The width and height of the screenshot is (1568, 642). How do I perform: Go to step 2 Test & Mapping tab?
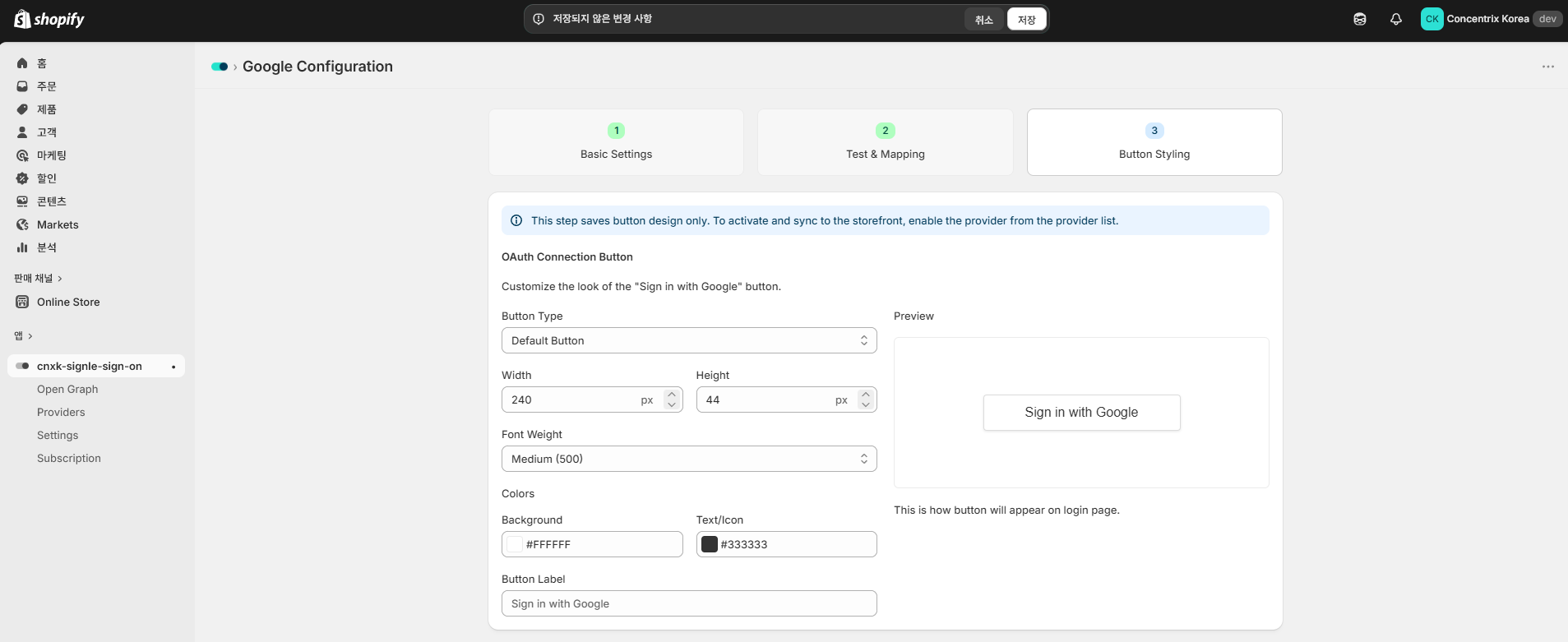pos(886,142)
